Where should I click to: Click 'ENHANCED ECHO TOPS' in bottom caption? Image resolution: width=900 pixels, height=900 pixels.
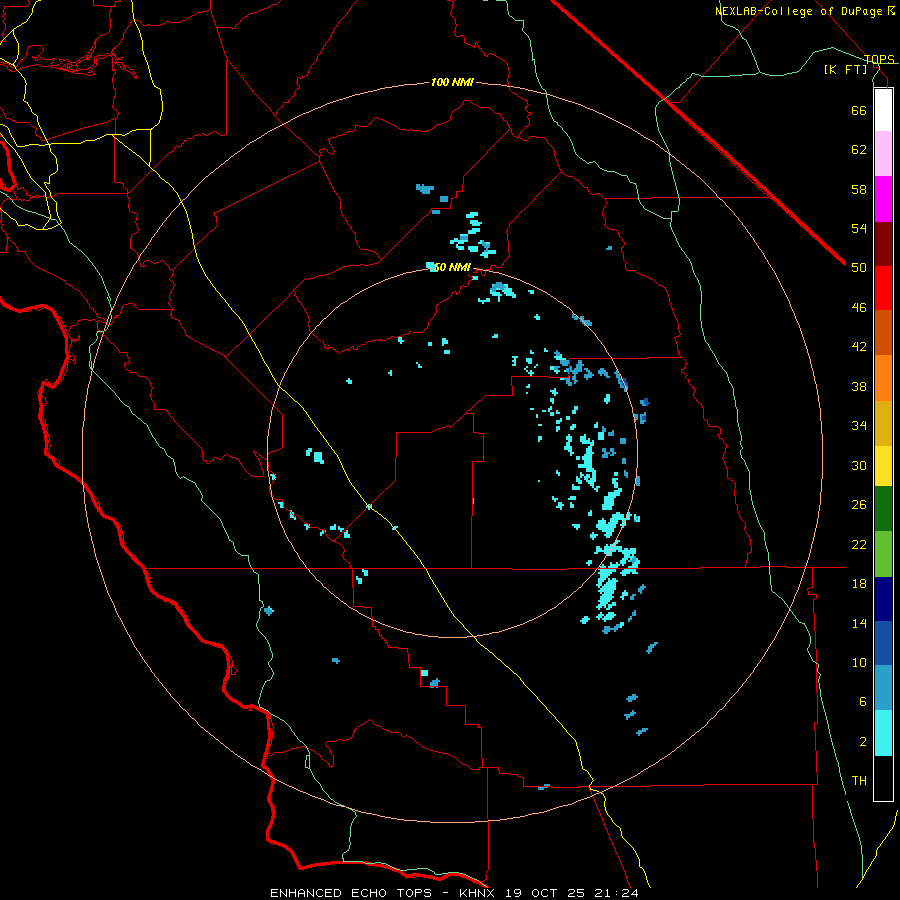(x=351, y=893)
